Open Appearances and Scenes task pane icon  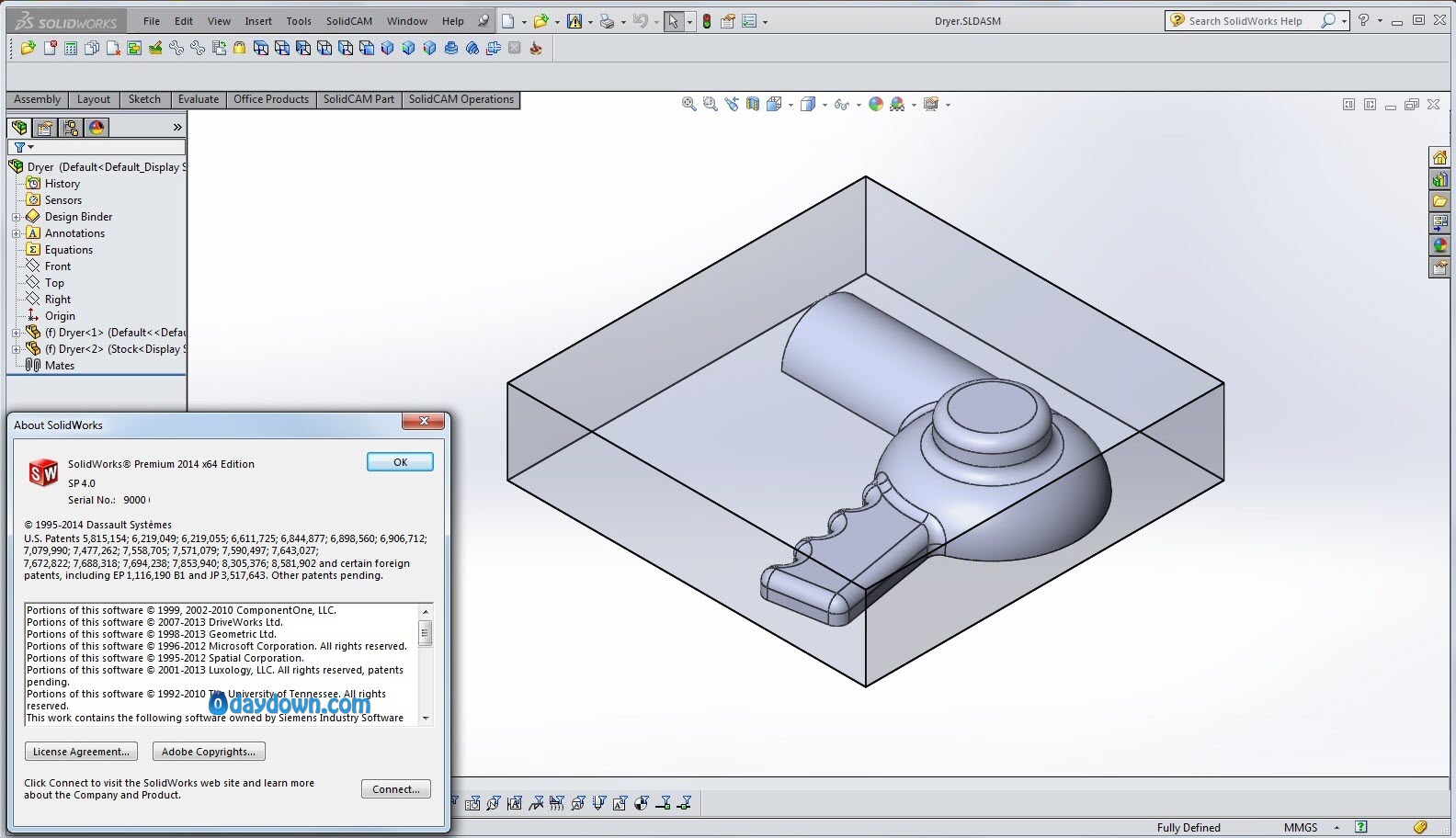pyautogui.click(x=1440, y=245)
